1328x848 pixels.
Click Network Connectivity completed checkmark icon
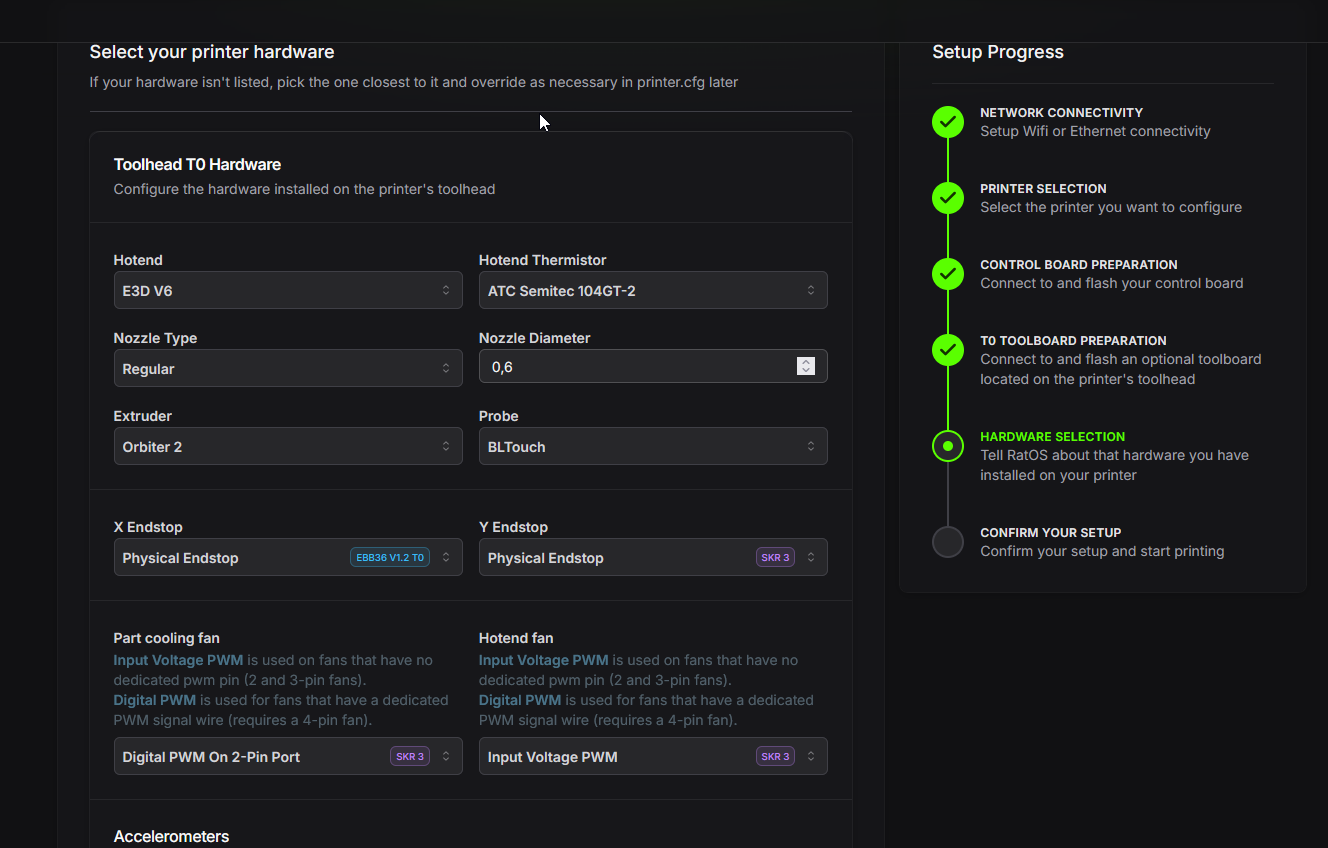[948, 122]
